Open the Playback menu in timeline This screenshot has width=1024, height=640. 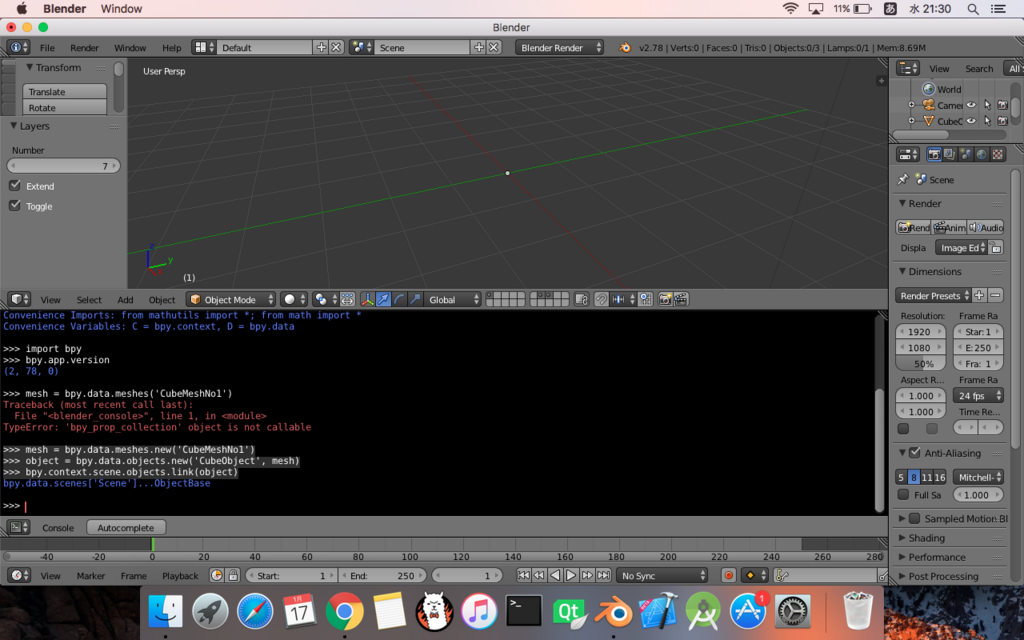click(x=180, y=575)
